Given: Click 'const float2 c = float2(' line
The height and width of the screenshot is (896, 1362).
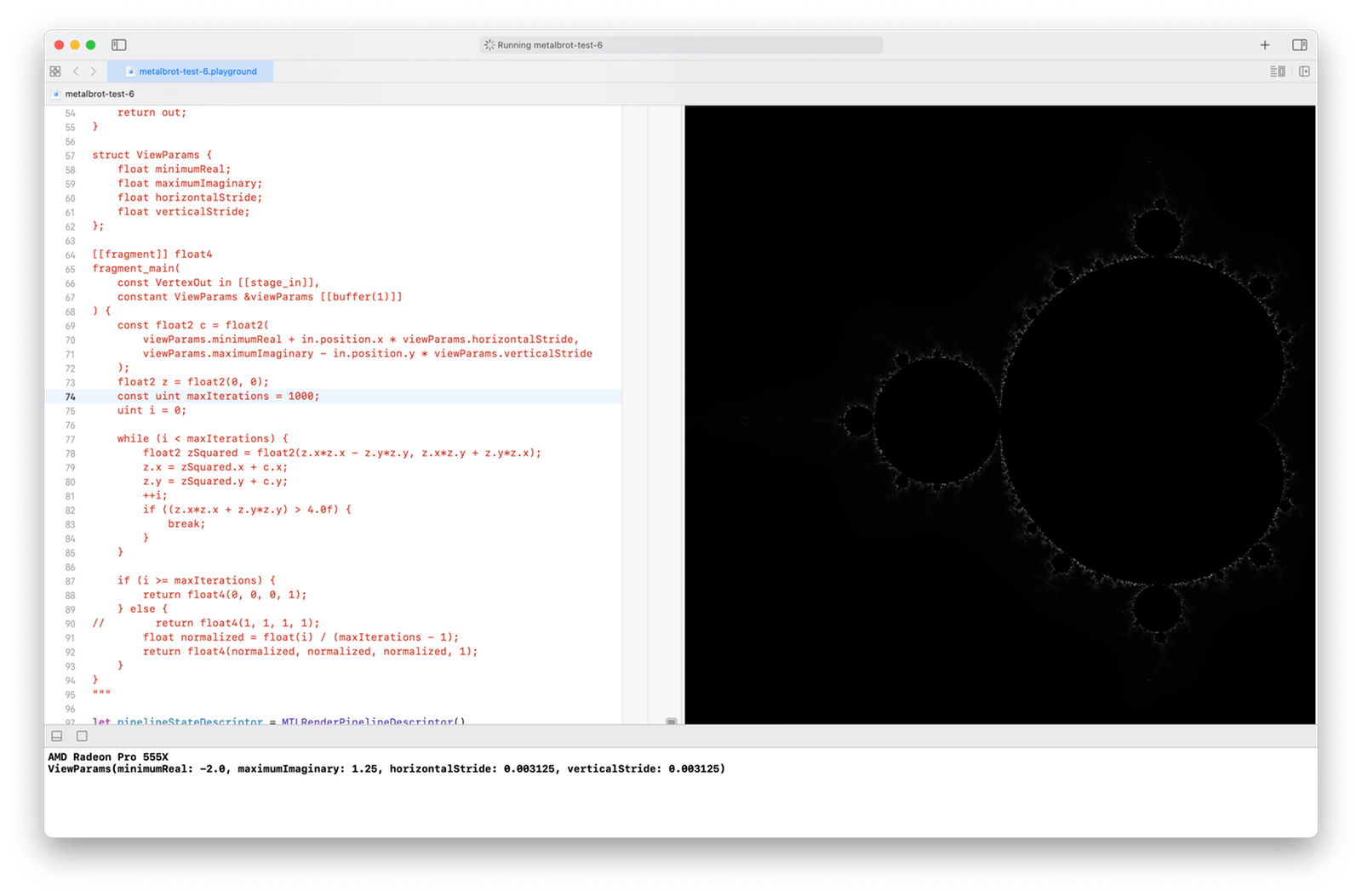Looking at the screenshot, I should pos(193,325).
